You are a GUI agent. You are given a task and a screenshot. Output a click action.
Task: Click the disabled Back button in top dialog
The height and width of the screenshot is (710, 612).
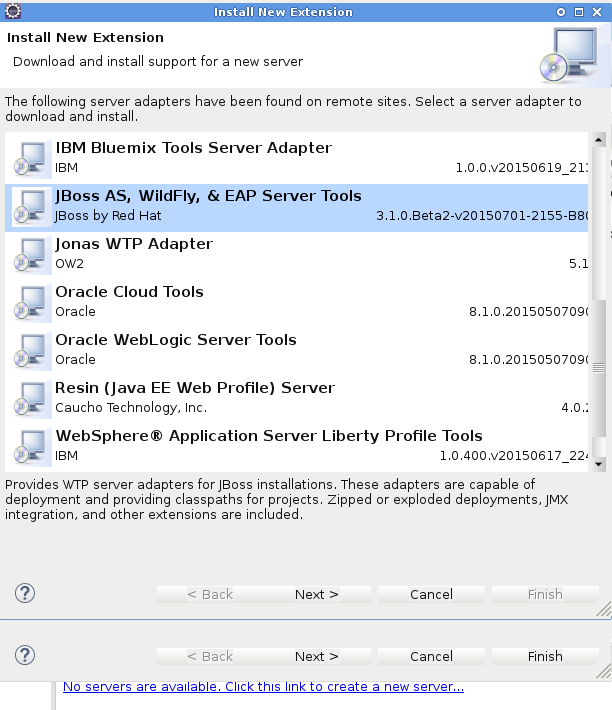(x=210, y=595)
